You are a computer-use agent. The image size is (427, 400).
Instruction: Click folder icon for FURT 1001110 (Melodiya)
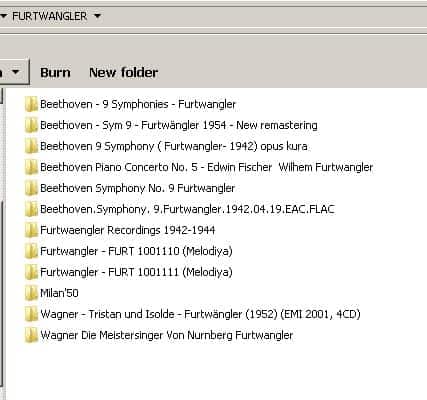(x=31, y=251)
